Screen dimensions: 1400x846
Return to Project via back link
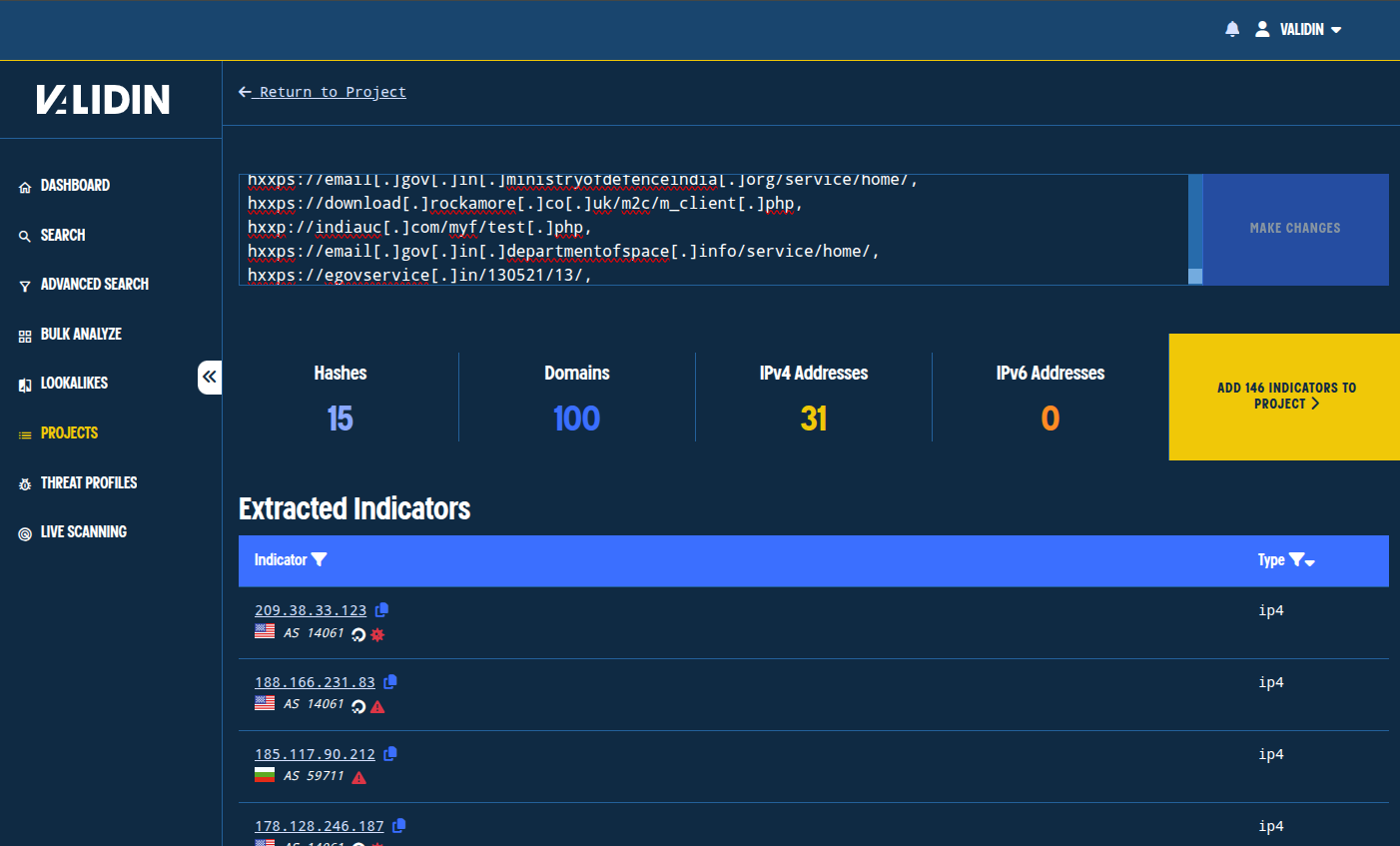click(323, 92)
